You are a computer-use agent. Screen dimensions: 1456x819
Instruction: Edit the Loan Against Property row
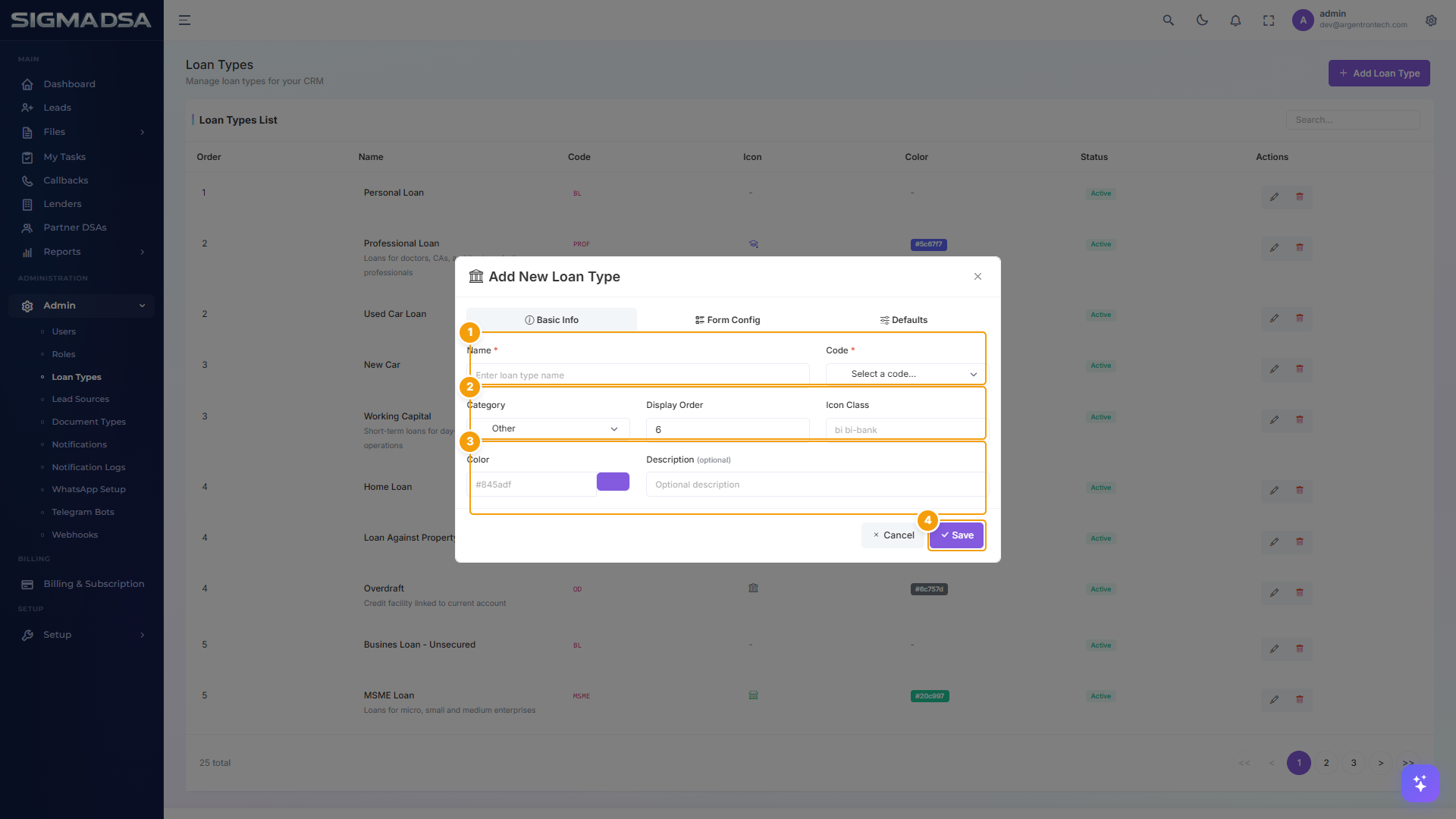(1274, 541)
